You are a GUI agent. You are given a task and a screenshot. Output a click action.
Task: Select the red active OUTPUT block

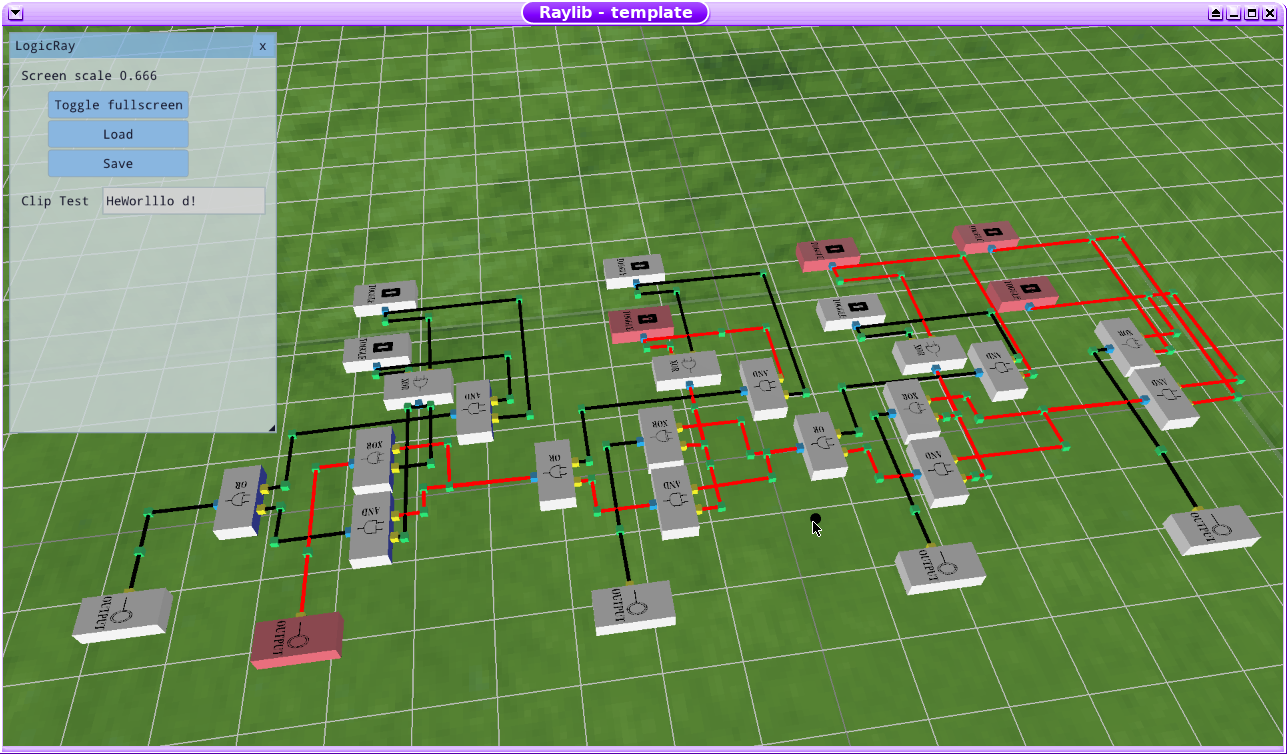(x=297, y=639)
